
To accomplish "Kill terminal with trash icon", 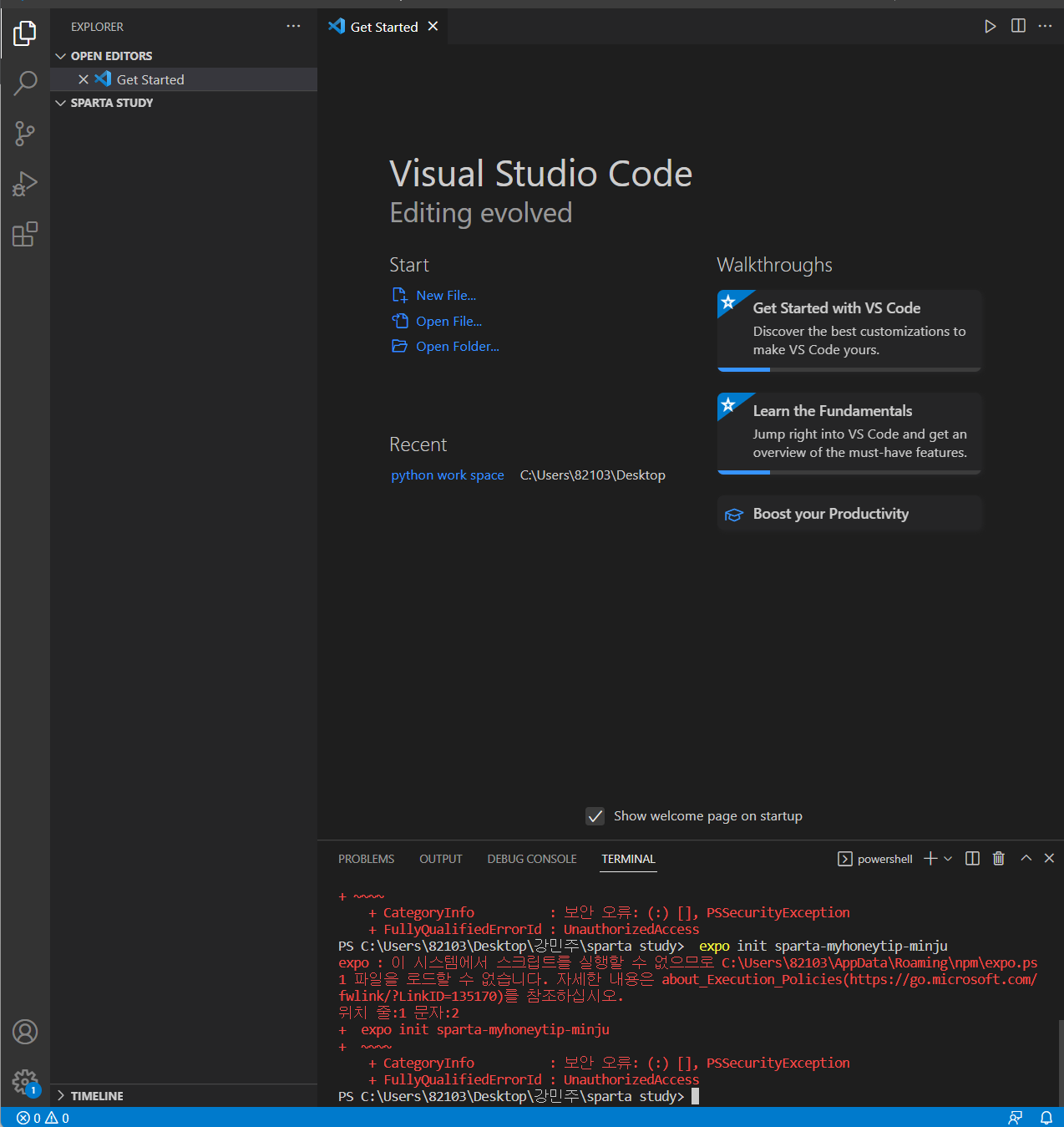I will tap(998, 858).
